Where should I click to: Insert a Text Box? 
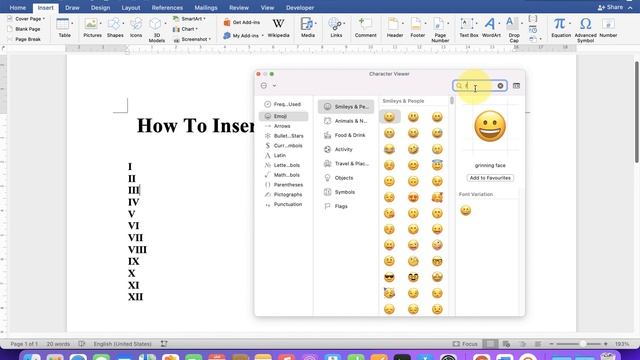469,28
